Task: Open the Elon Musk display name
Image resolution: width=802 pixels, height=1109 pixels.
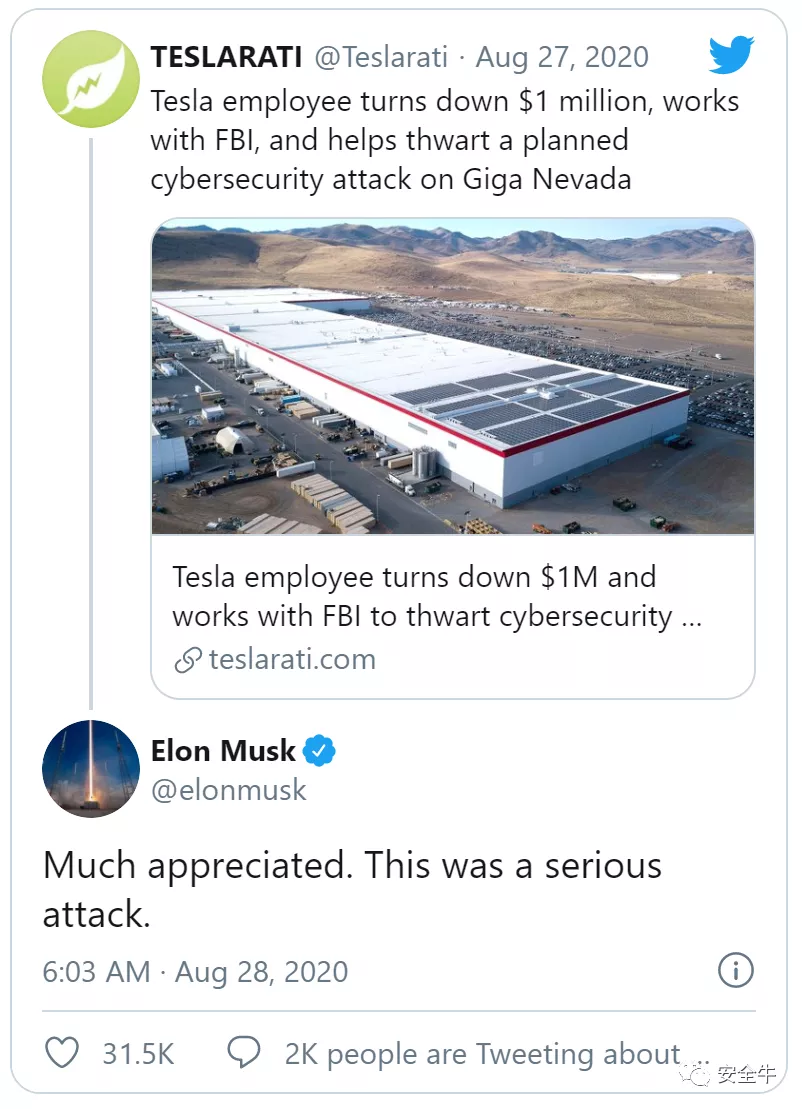Action: (x=223, y=750)
